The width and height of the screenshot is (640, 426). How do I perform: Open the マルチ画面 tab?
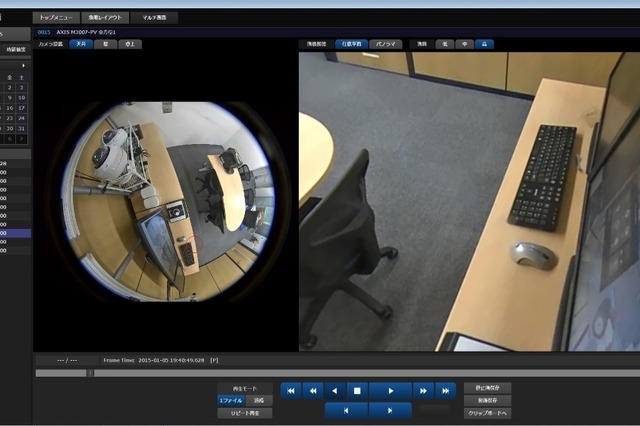pos(154,18)
